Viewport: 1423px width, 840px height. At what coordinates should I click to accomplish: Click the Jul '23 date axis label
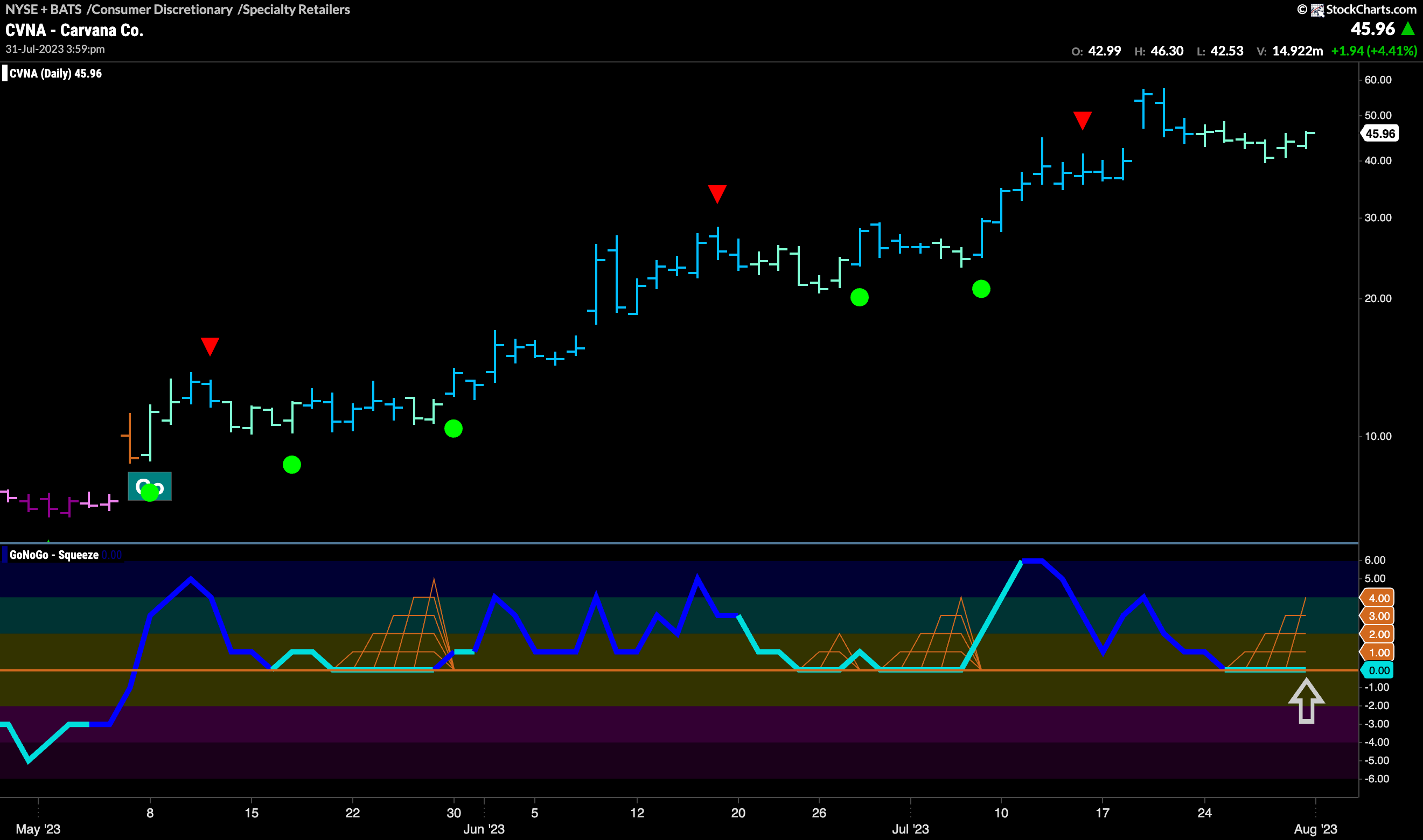910,829
